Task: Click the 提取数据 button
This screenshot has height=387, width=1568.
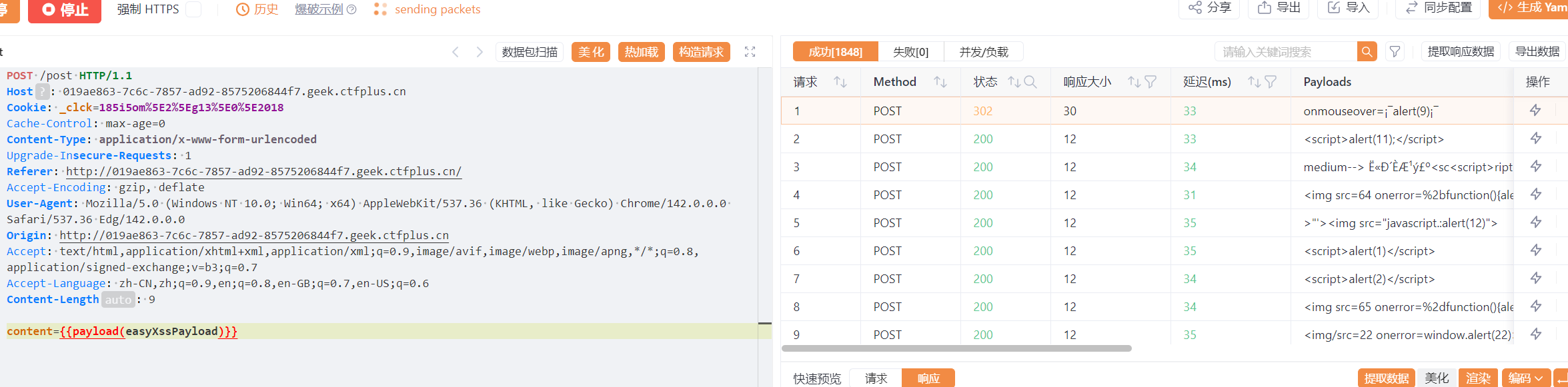Action: pos(1387,378)
